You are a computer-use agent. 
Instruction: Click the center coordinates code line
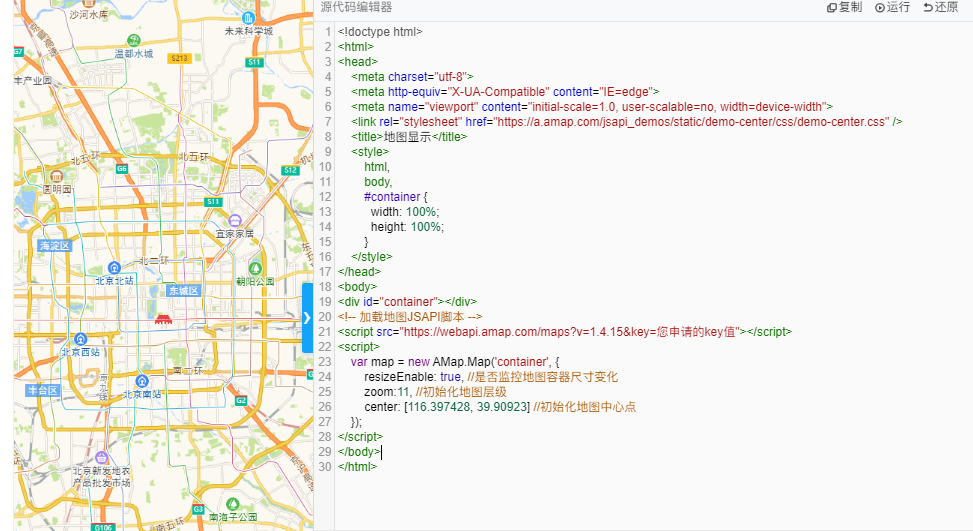[x=500, y=407]
